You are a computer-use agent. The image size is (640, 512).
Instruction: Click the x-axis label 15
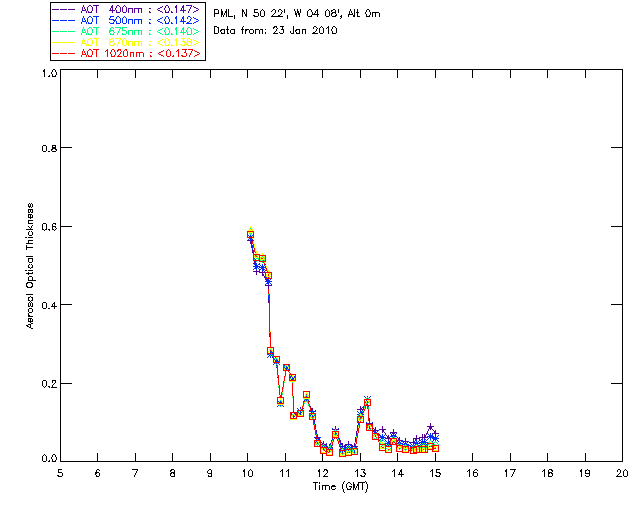(x=435, y=473)
